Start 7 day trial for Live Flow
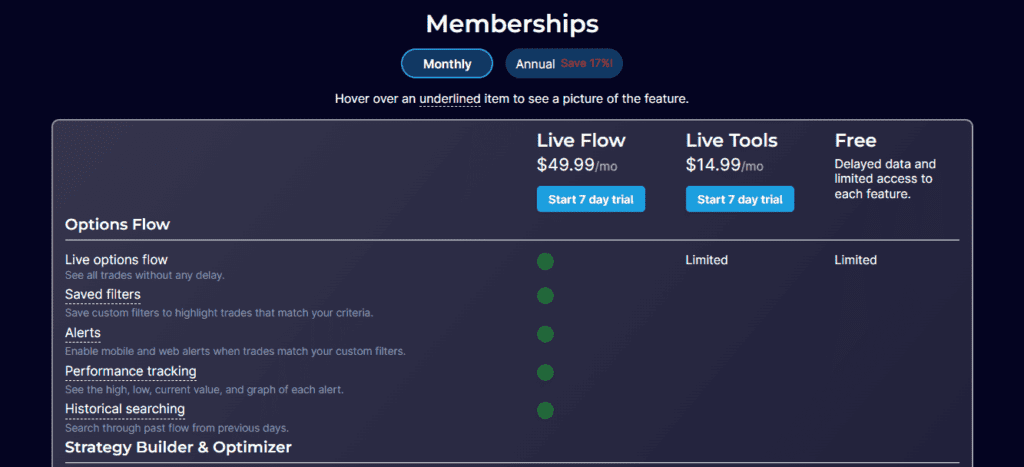 click(591, 199)
